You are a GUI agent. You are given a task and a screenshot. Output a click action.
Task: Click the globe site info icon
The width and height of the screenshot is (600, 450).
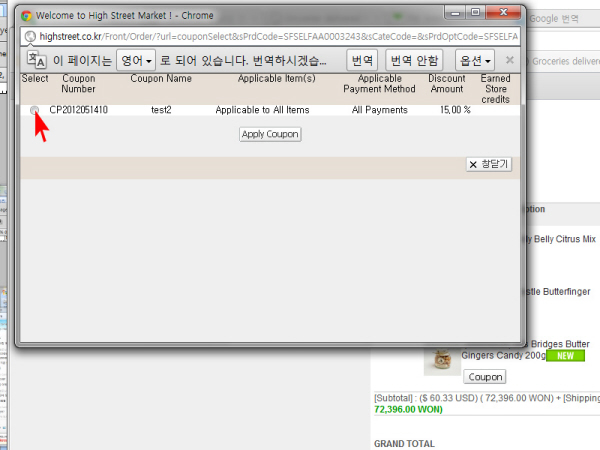click(x=30, y=37)
